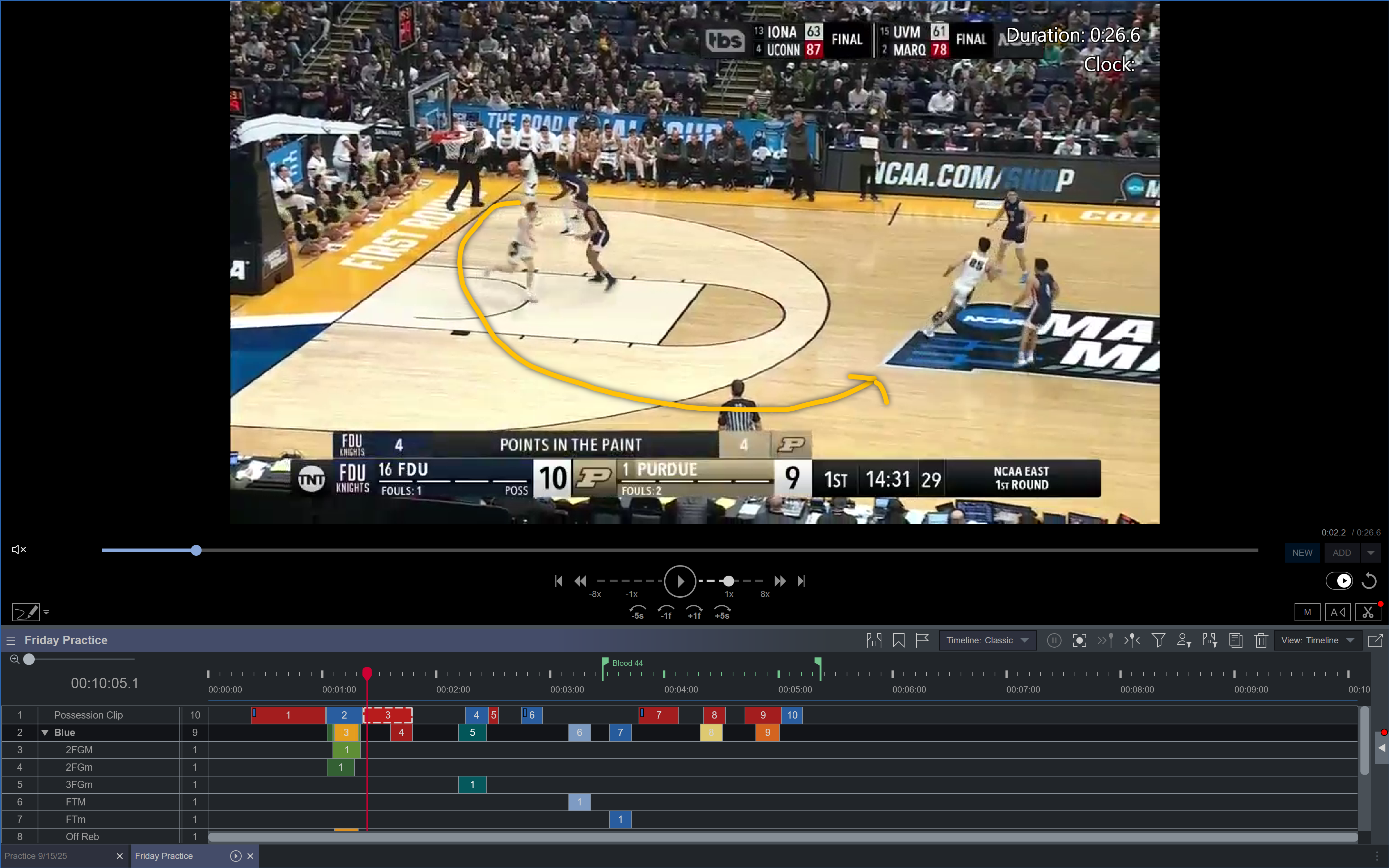Unmute the video audio
The width and height of the screenshot is (1389, 868).
pos(19,549)
